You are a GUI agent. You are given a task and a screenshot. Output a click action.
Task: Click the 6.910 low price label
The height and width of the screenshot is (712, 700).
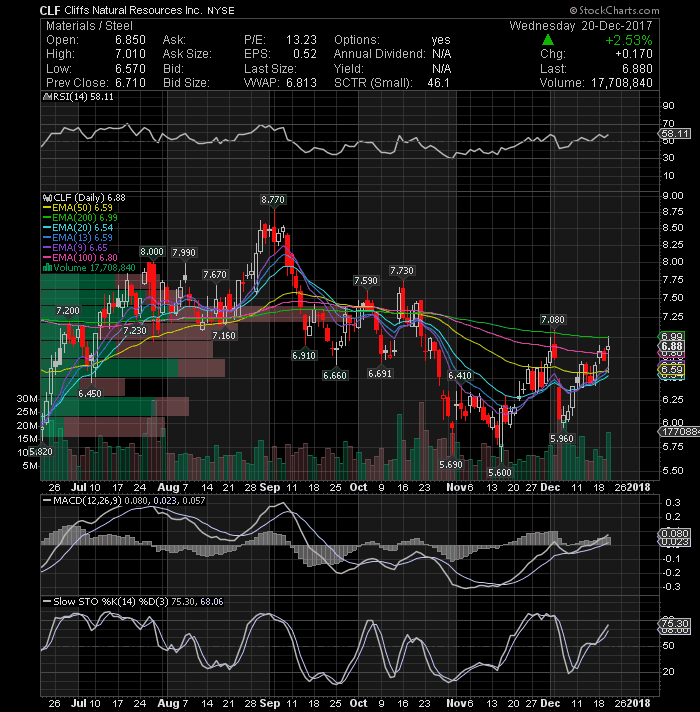pyautogui.click(x=304, y=356)
